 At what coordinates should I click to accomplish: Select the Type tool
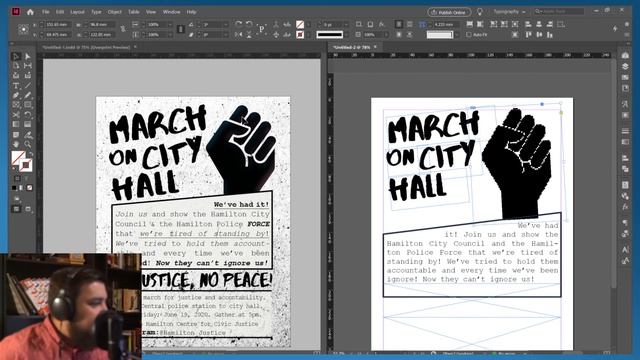click(x=16, y=86)
